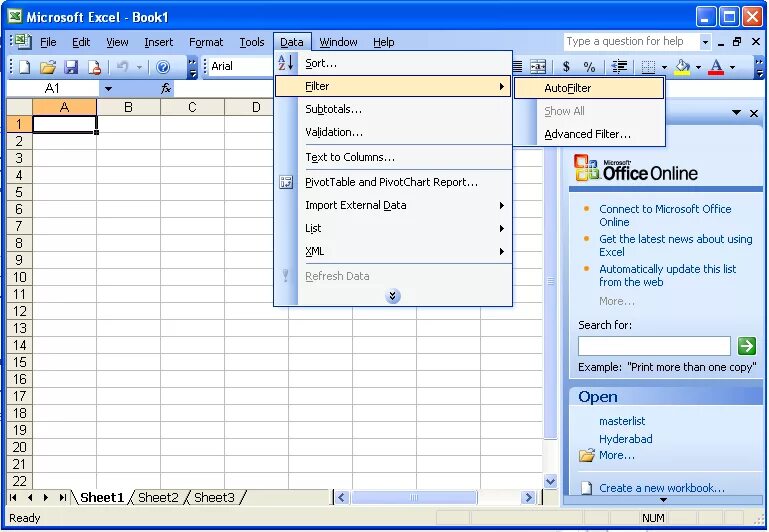Open the Tools menu
The image size is (769, 532).
[252, 42]
